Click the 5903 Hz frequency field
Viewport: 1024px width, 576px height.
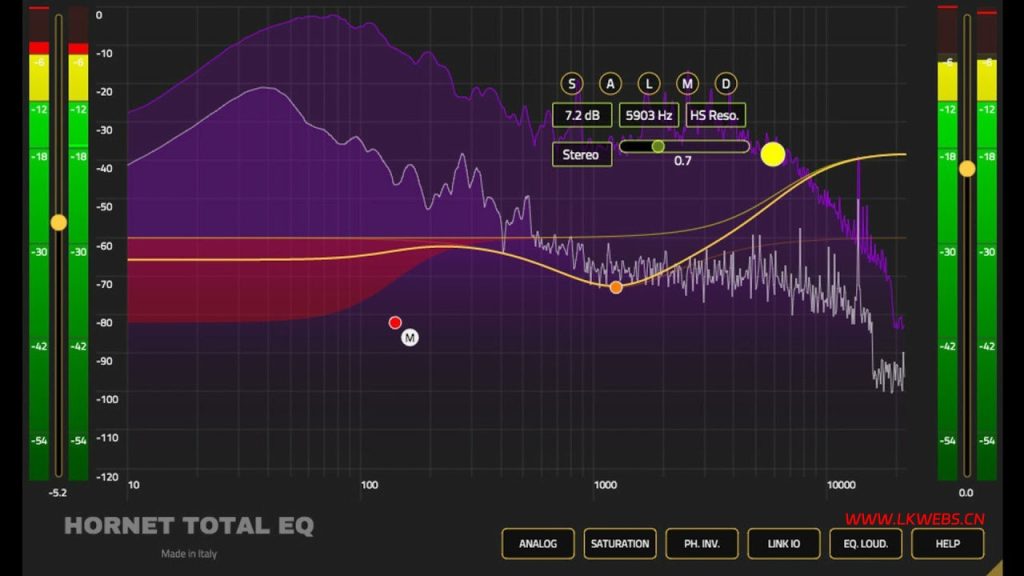click(x=648, y=115)
